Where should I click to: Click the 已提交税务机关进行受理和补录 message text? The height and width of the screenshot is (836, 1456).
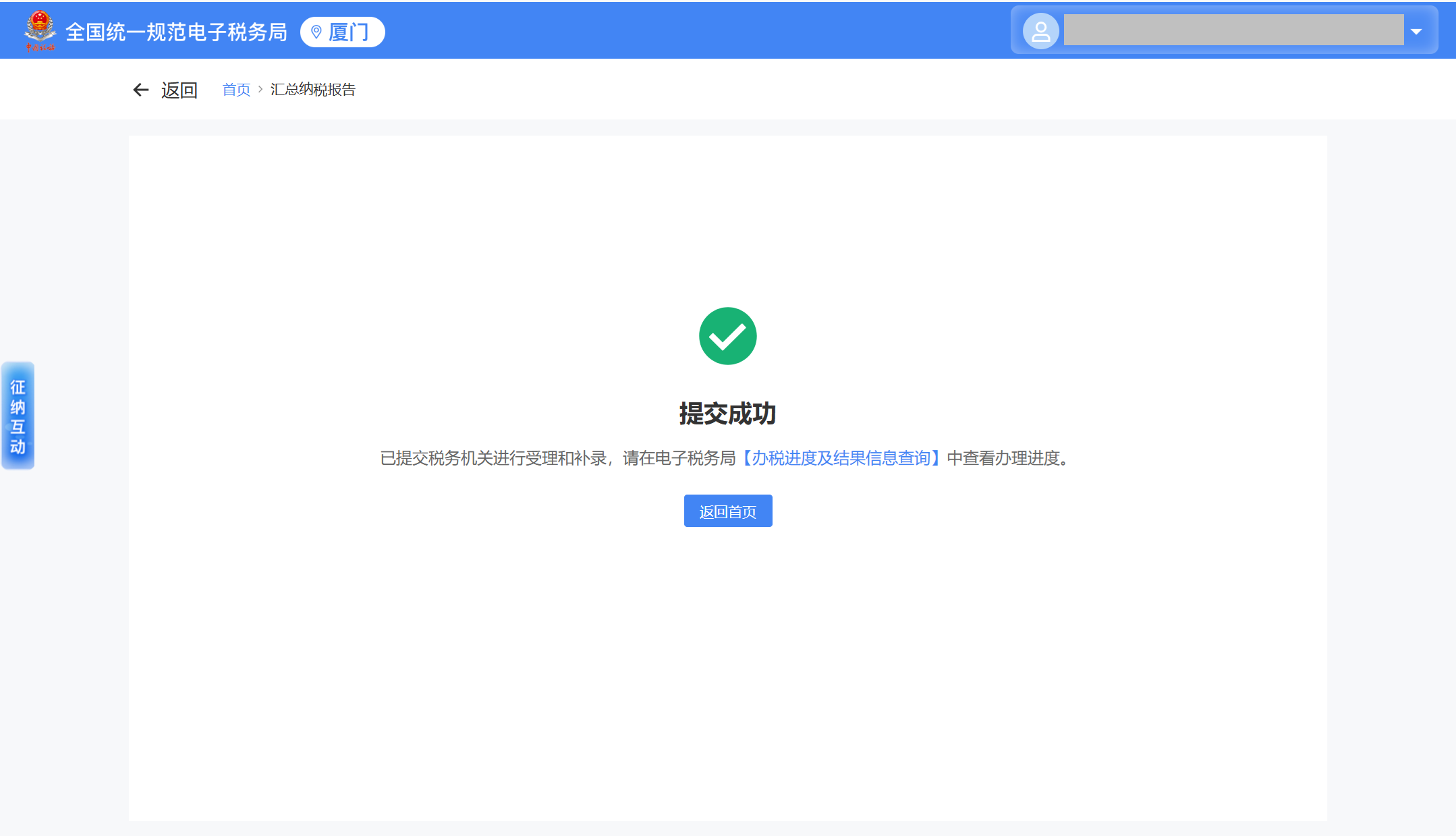[x=493, y=458]
